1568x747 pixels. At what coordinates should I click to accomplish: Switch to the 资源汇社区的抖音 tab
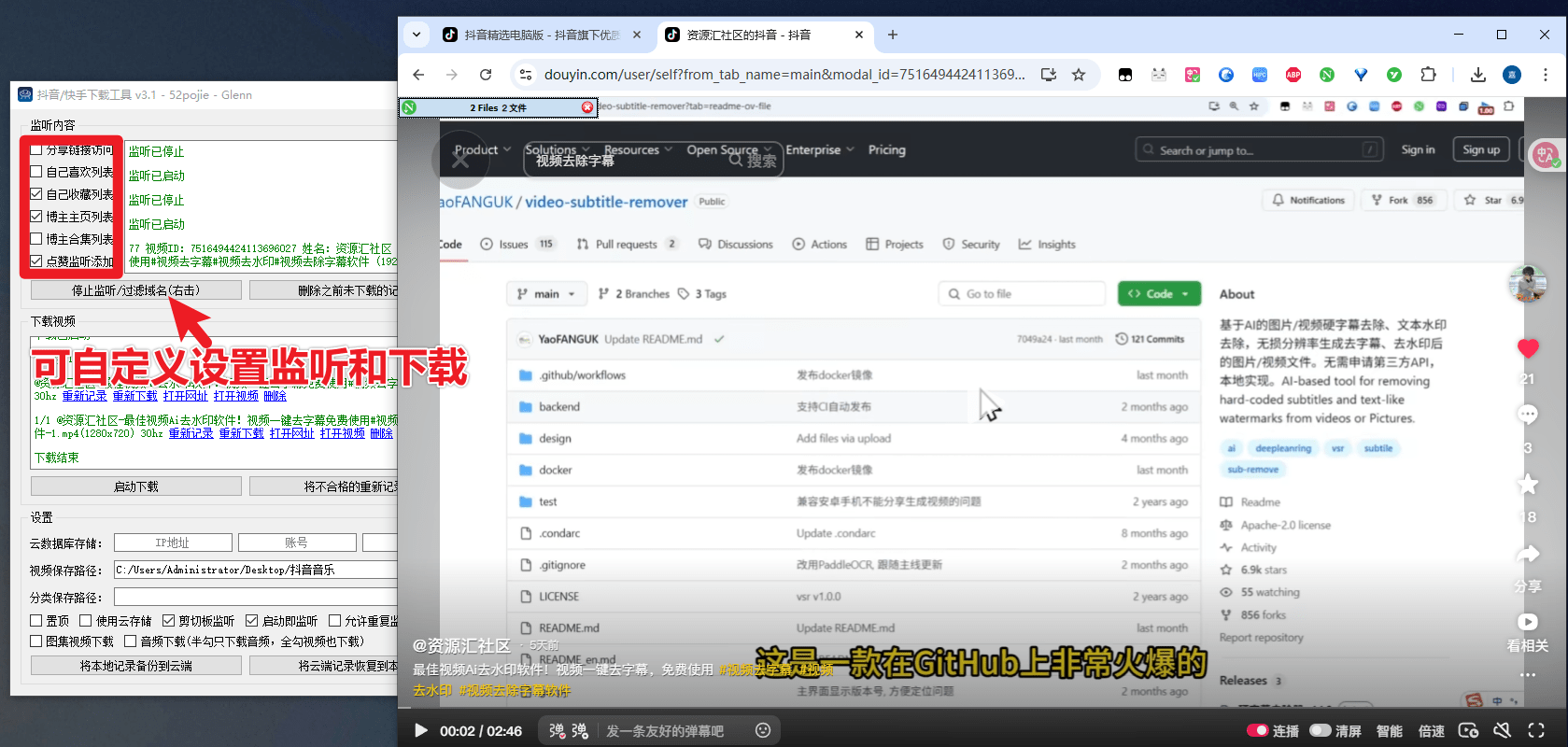point(763,35)
